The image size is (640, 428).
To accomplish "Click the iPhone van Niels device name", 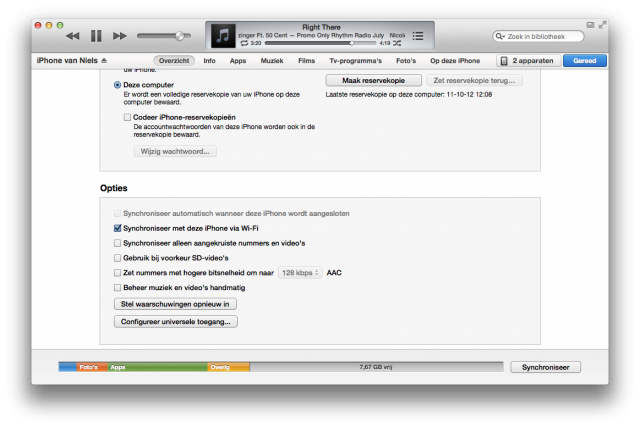I will [x=67, y=60].
